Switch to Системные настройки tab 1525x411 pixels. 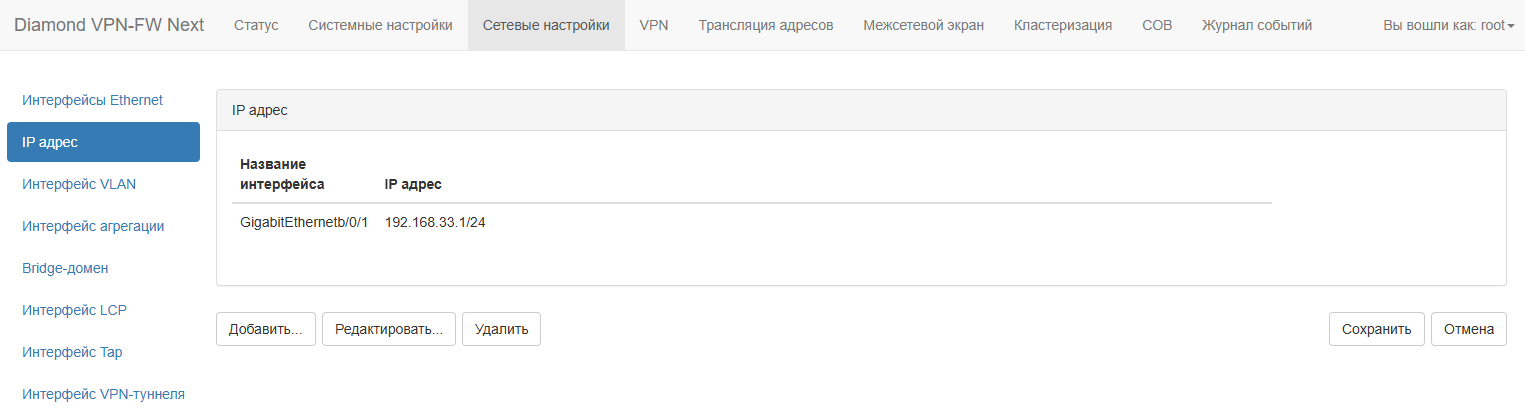pyautogui.click(x=380, y=25)
